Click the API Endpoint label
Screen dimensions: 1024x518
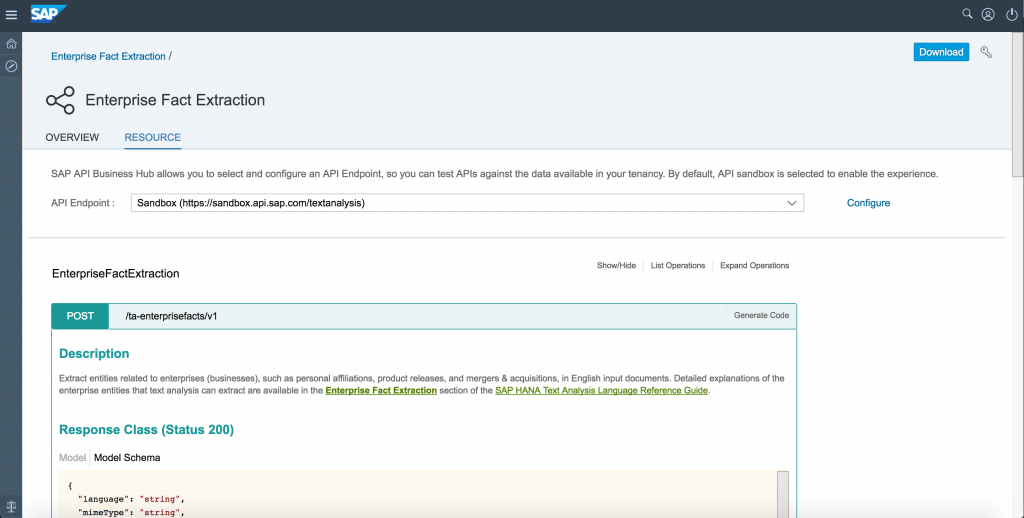(83, 202)
